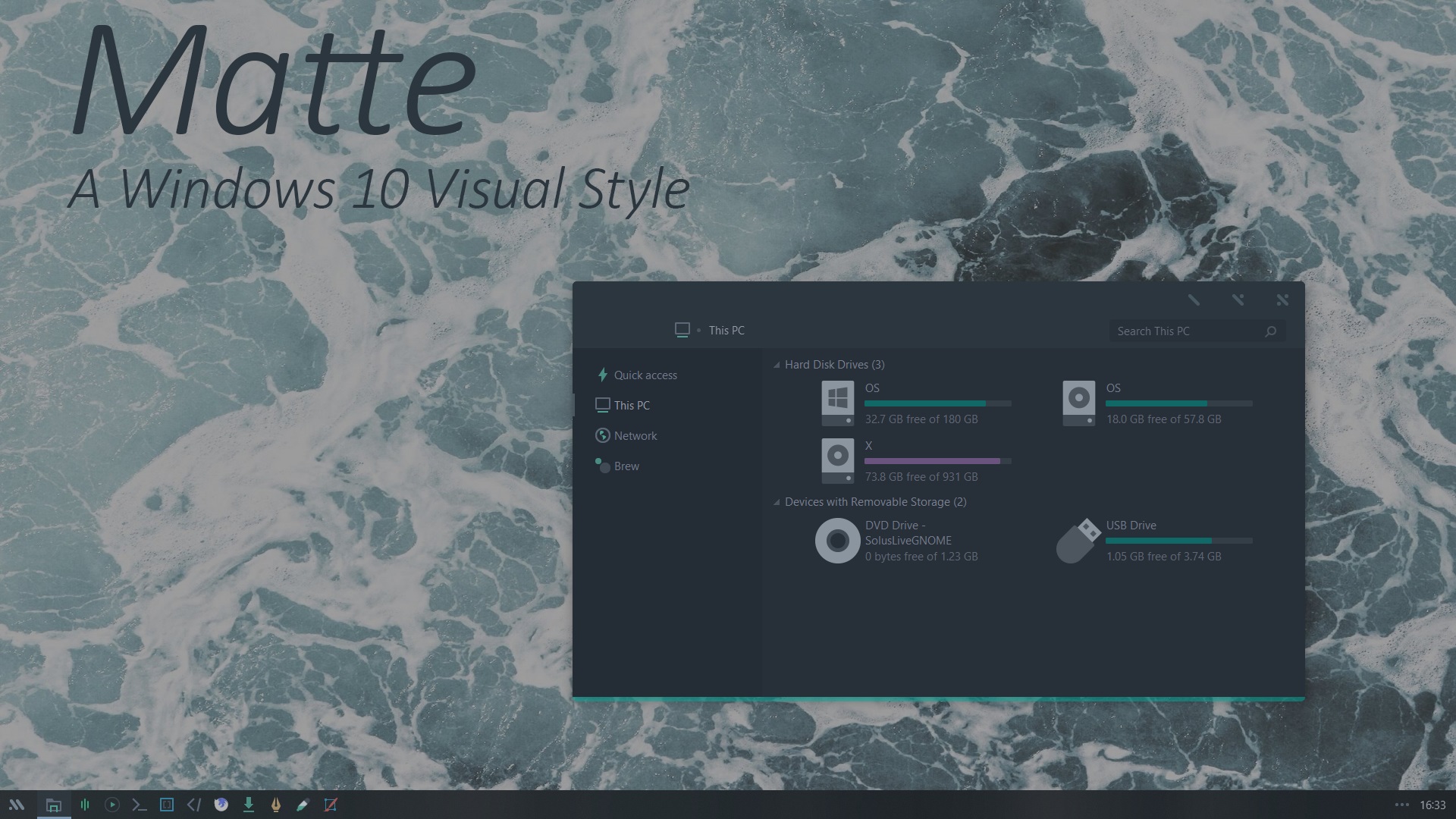This screenshot has width=1456, height=819.
Task: Minimize the This PC explorer window
Action: (x=1194, y=300)
